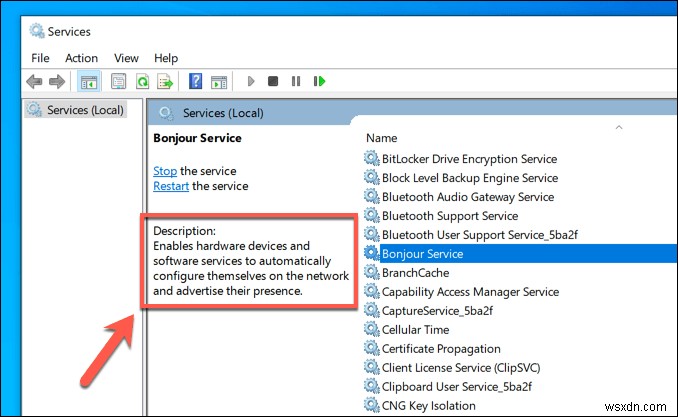
Task: Open the Action menu
Action: pos(81,58)
